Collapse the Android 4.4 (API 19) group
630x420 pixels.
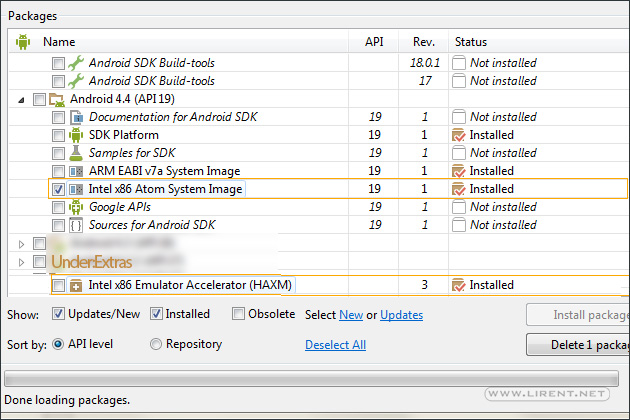tap(21, 100)
